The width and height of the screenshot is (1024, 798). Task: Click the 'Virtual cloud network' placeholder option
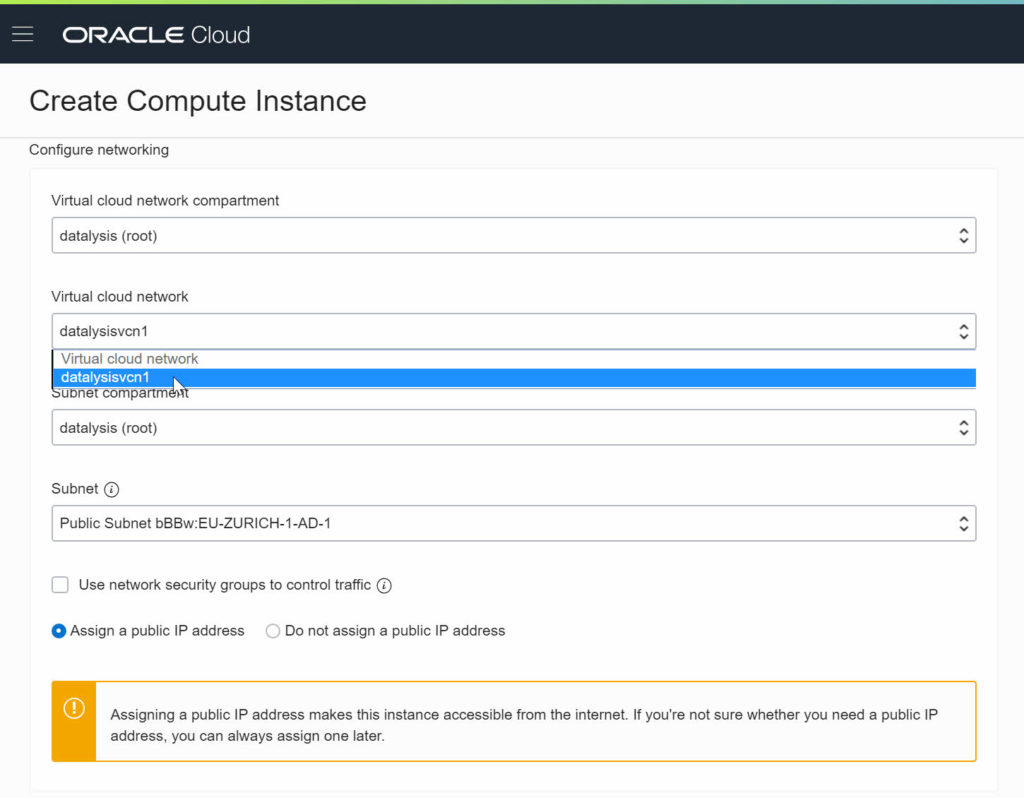point(514,359)
